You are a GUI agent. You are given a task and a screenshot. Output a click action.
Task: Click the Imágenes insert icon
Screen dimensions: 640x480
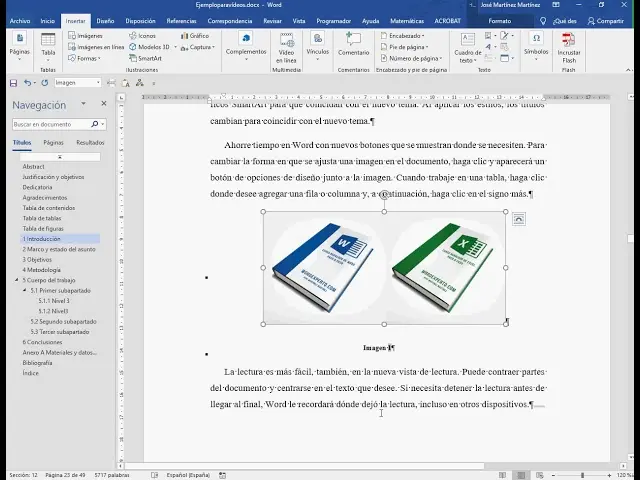(x=85, y=36)
